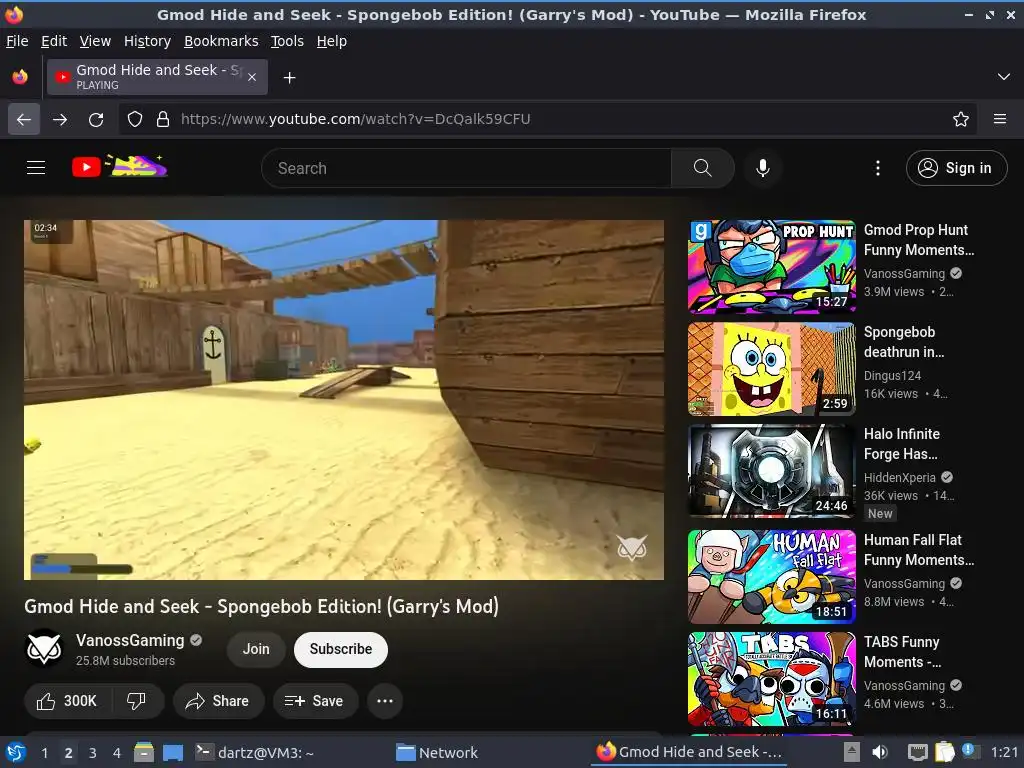This screenshot has width=1024, height=768.
Task: Open update notification tray icon
Action: click(968, 751)
